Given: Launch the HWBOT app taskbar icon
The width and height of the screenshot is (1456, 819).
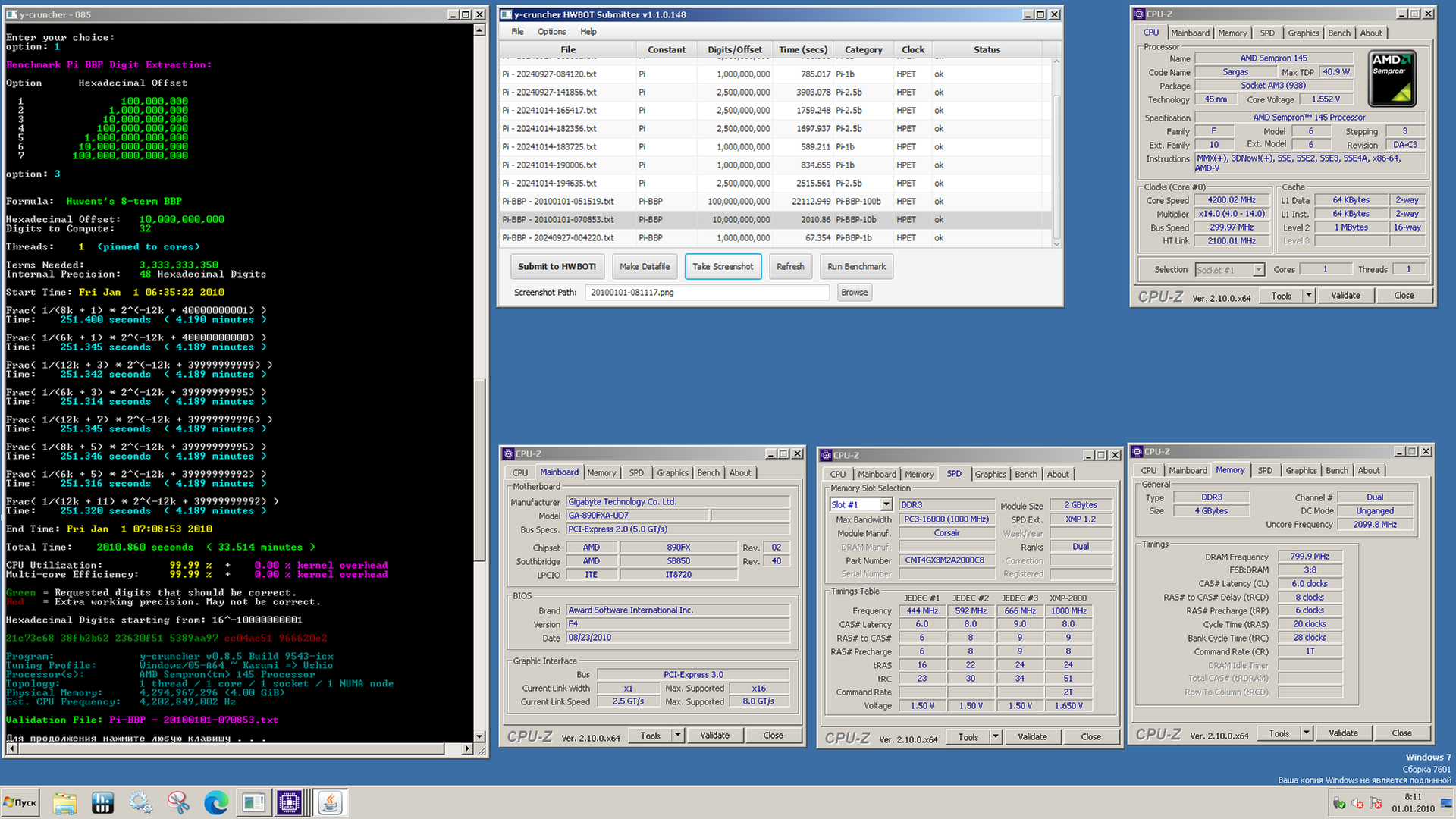Looking at the screenshot, I should (x=102, y=802).
